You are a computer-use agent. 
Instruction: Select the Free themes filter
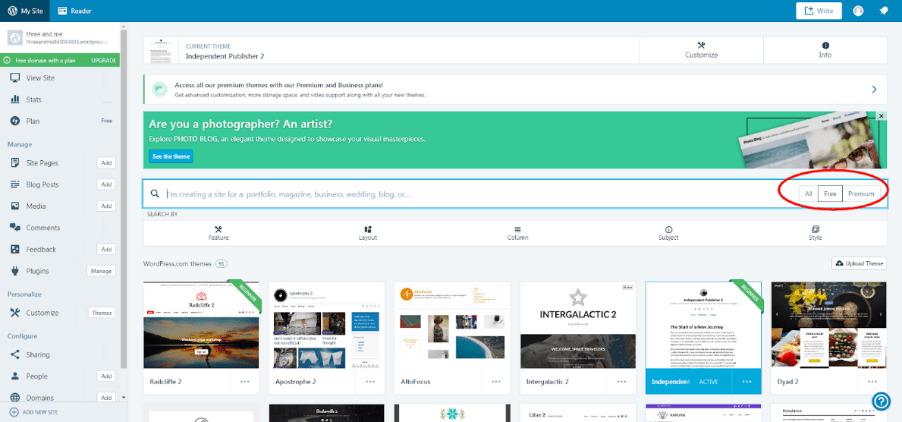(830, 194)
